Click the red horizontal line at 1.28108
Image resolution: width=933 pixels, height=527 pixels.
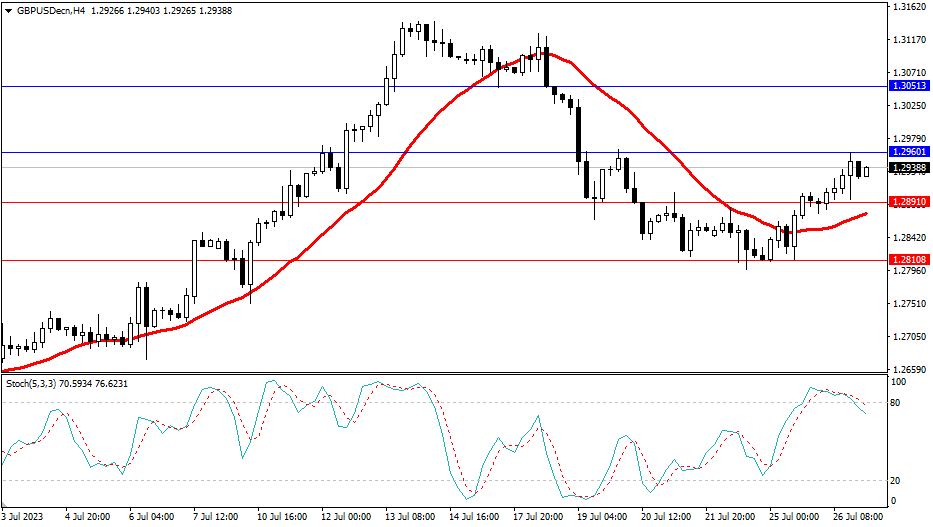pos(400,260)
